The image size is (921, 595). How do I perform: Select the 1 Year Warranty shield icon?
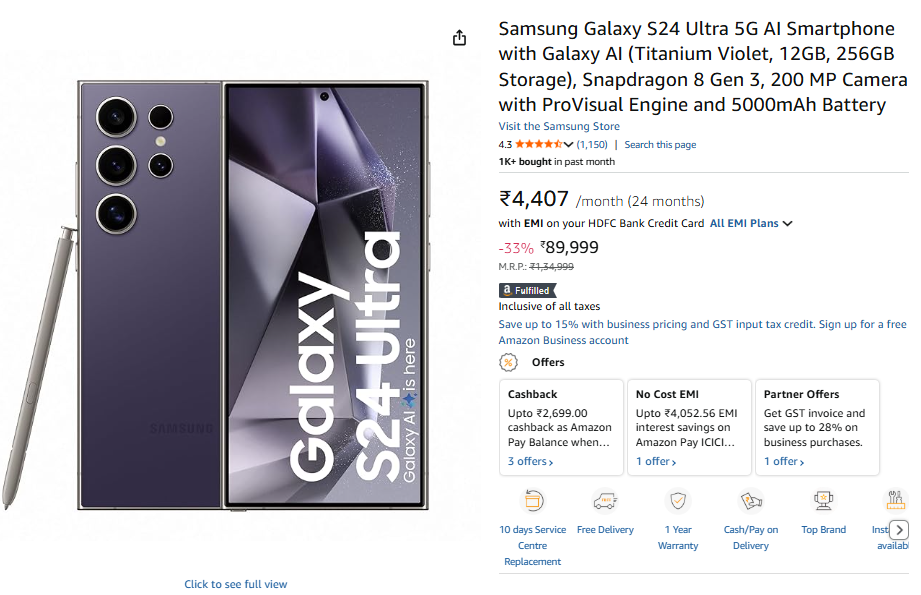coord(678,501)
